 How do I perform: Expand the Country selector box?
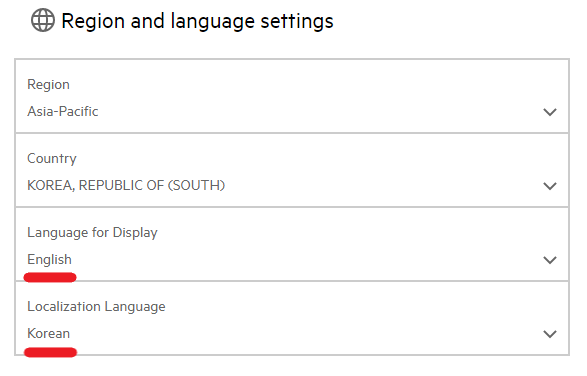(x=292, y=170)
